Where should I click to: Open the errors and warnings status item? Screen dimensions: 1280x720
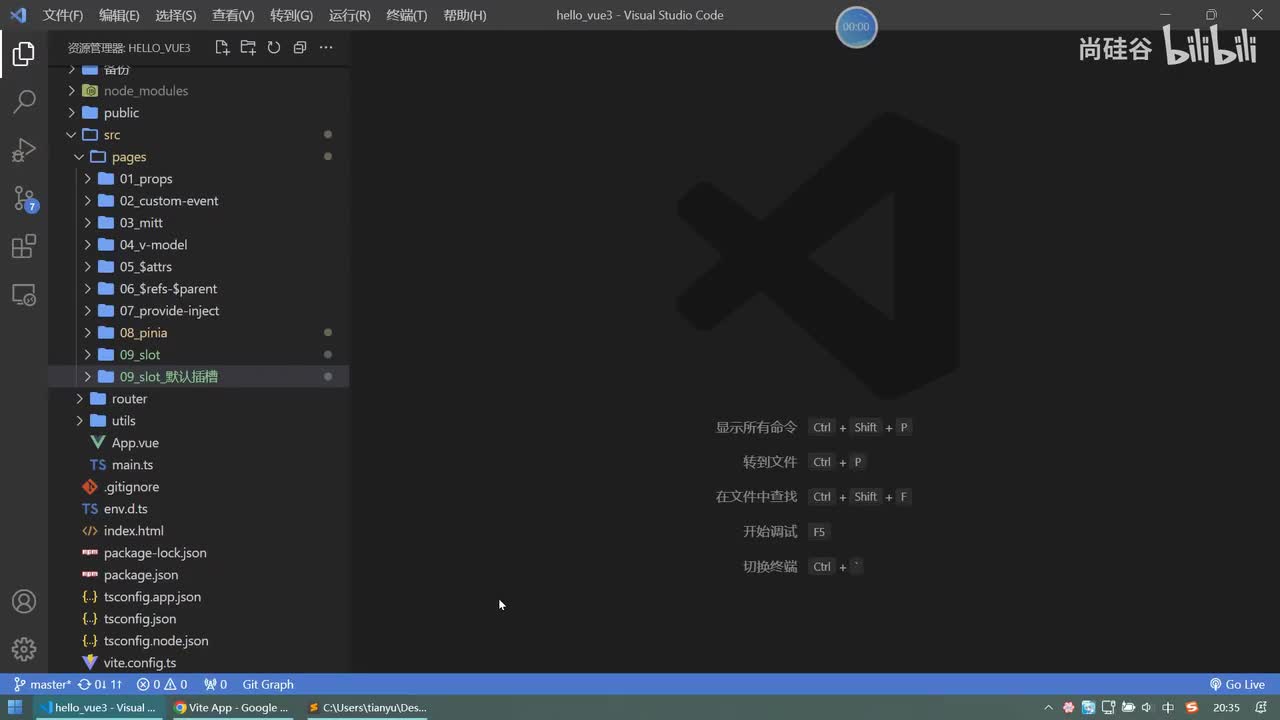point(162,685)
